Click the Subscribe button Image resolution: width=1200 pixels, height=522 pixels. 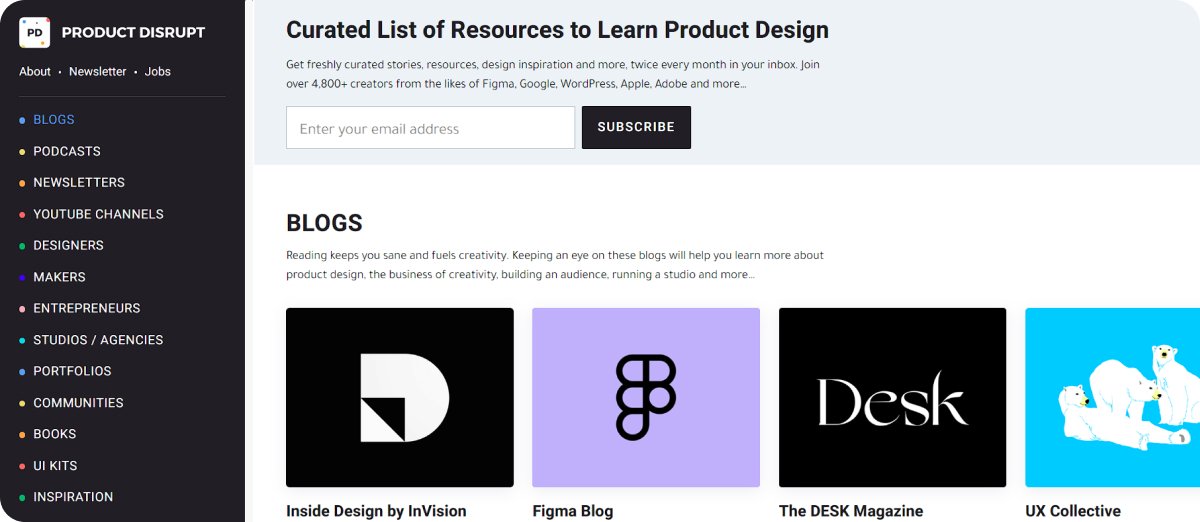click(636, 127)
